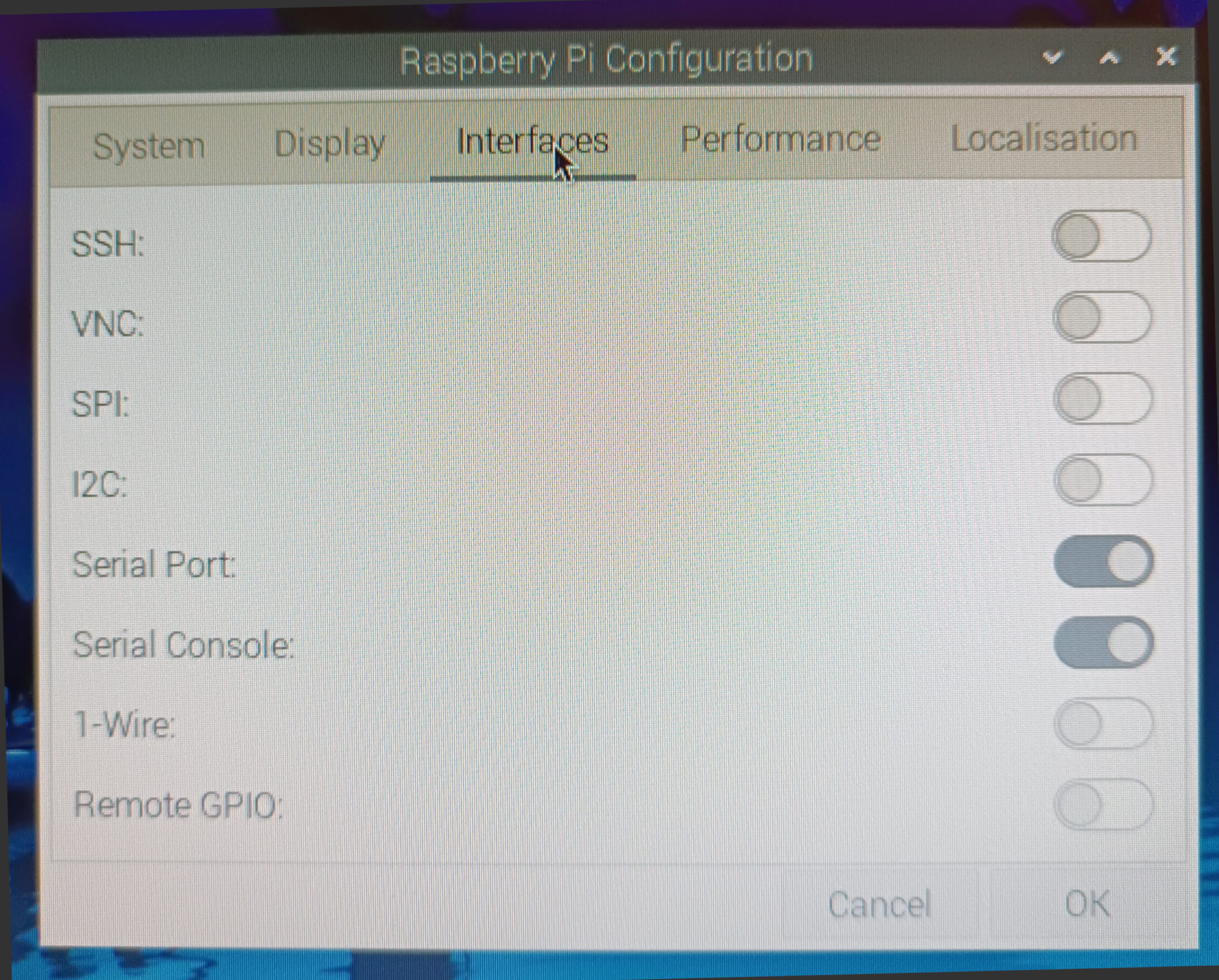
Task: Turn on Remote GPIO switch
Action: (x=1104, y=805)
